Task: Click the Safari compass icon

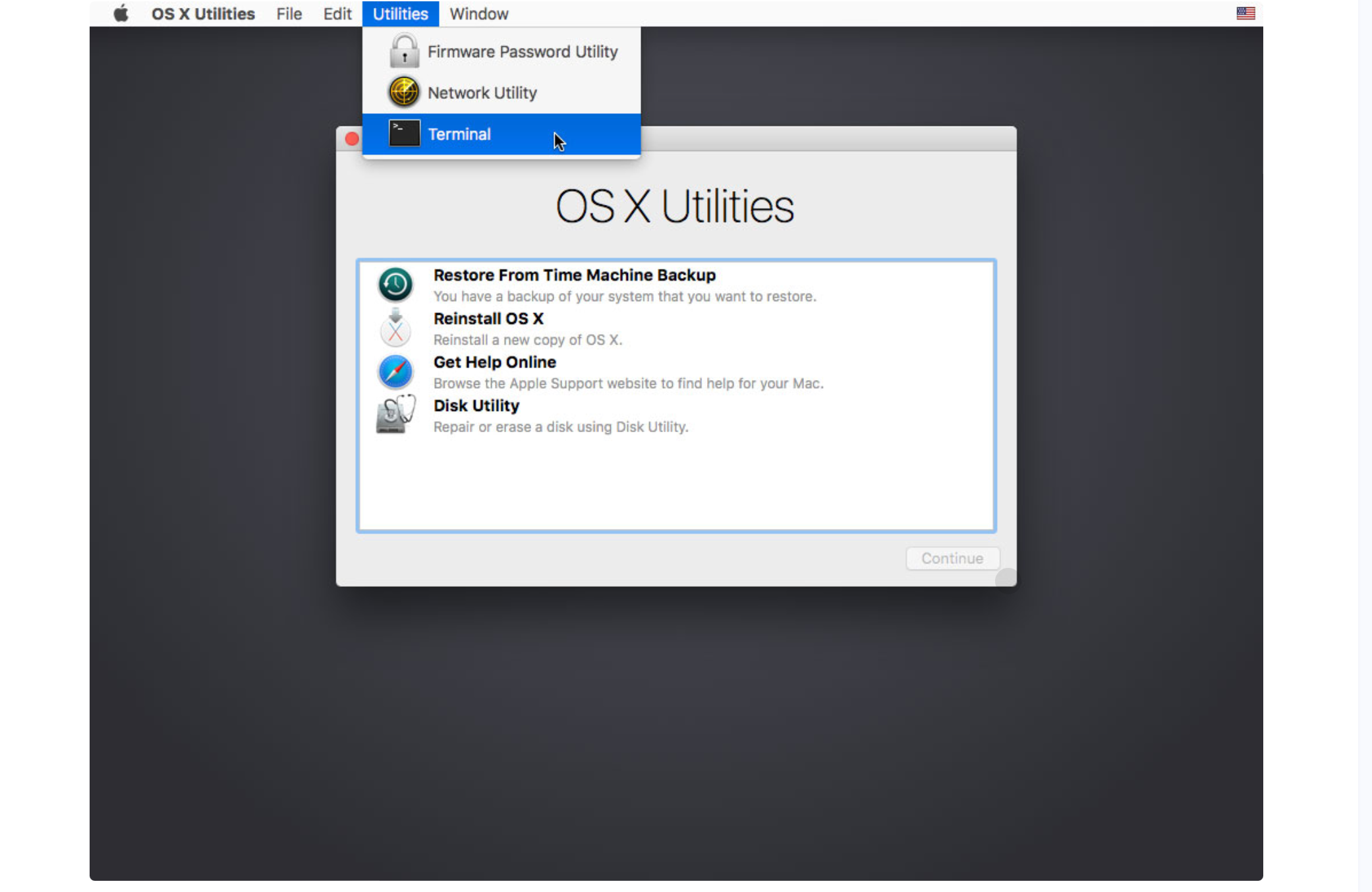Action: (395, 372)
